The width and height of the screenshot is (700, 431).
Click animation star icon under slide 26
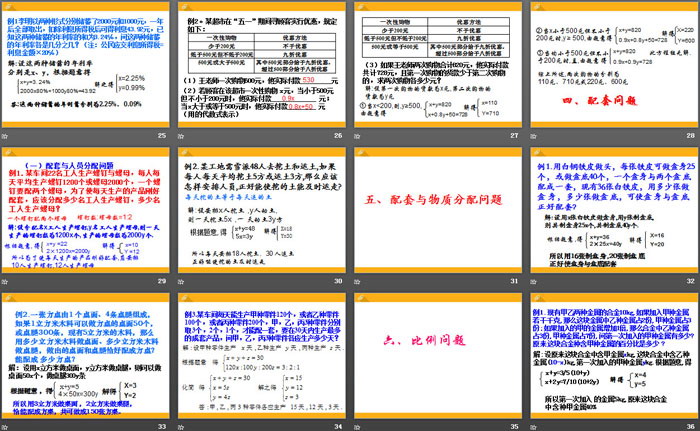tap(181, 136)
